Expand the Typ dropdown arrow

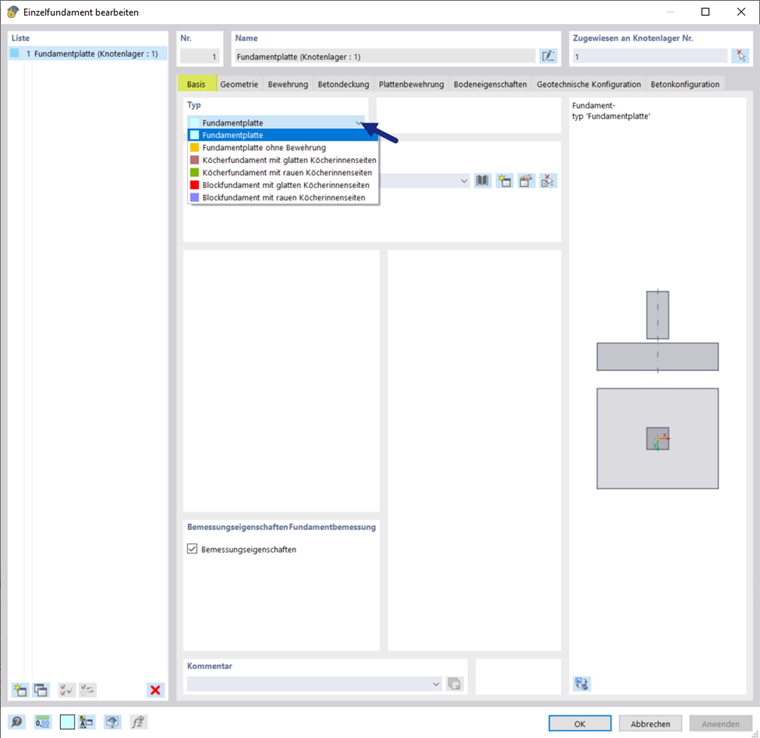[x=358, y=123]
